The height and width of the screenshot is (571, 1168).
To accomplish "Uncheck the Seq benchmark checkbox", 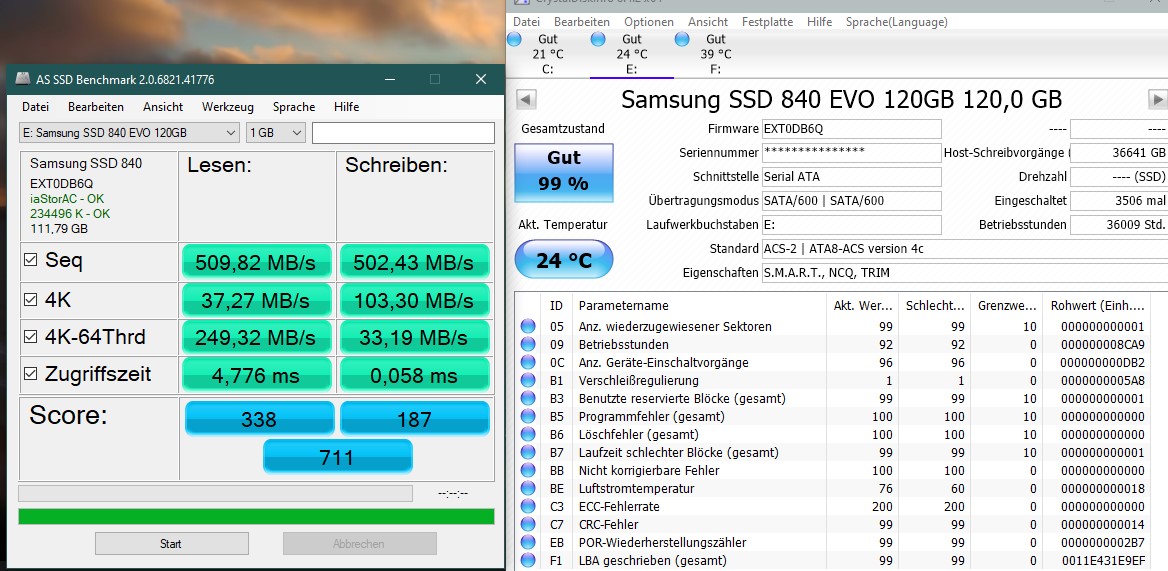I will coord(31,261).
